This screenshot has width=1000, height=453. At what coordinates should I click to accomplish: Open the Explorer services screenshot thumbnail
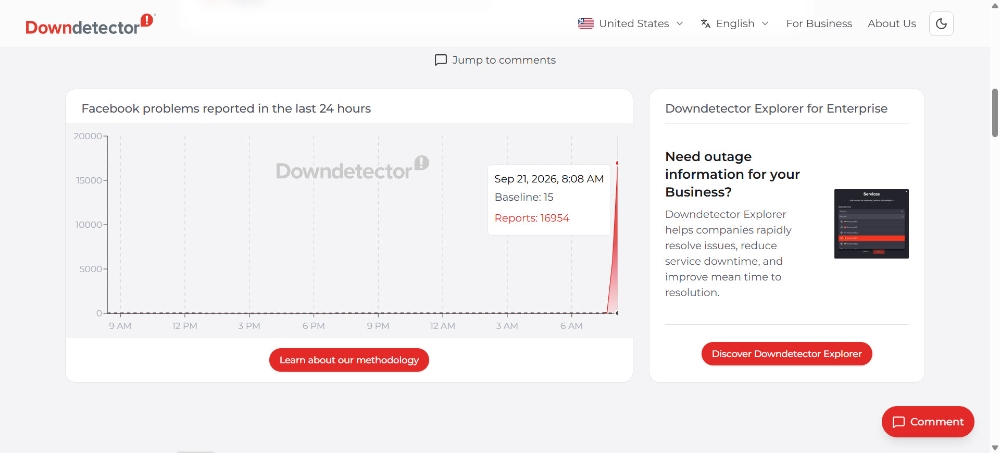click(871, 223)
